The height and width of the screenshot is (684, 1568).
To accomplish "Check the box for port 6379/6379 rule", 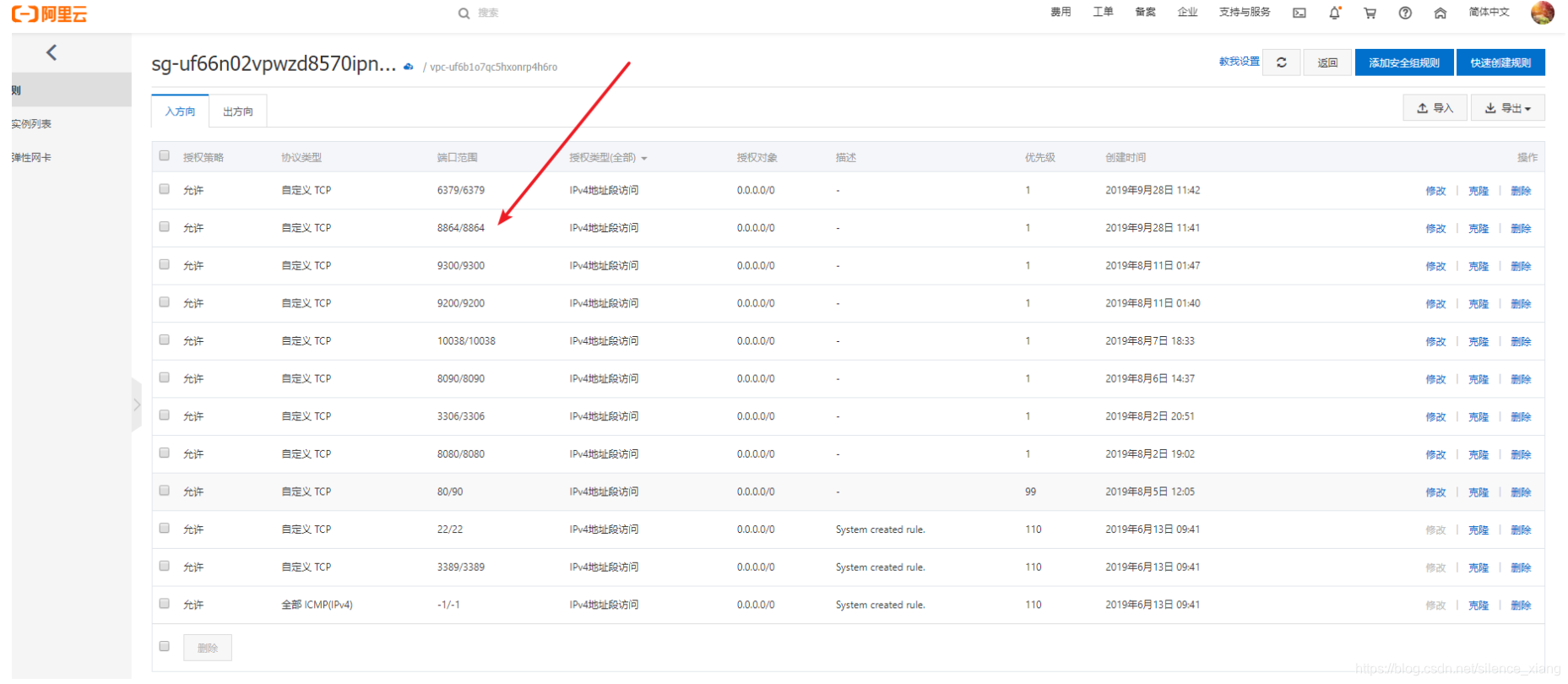I will click(165, 189).
